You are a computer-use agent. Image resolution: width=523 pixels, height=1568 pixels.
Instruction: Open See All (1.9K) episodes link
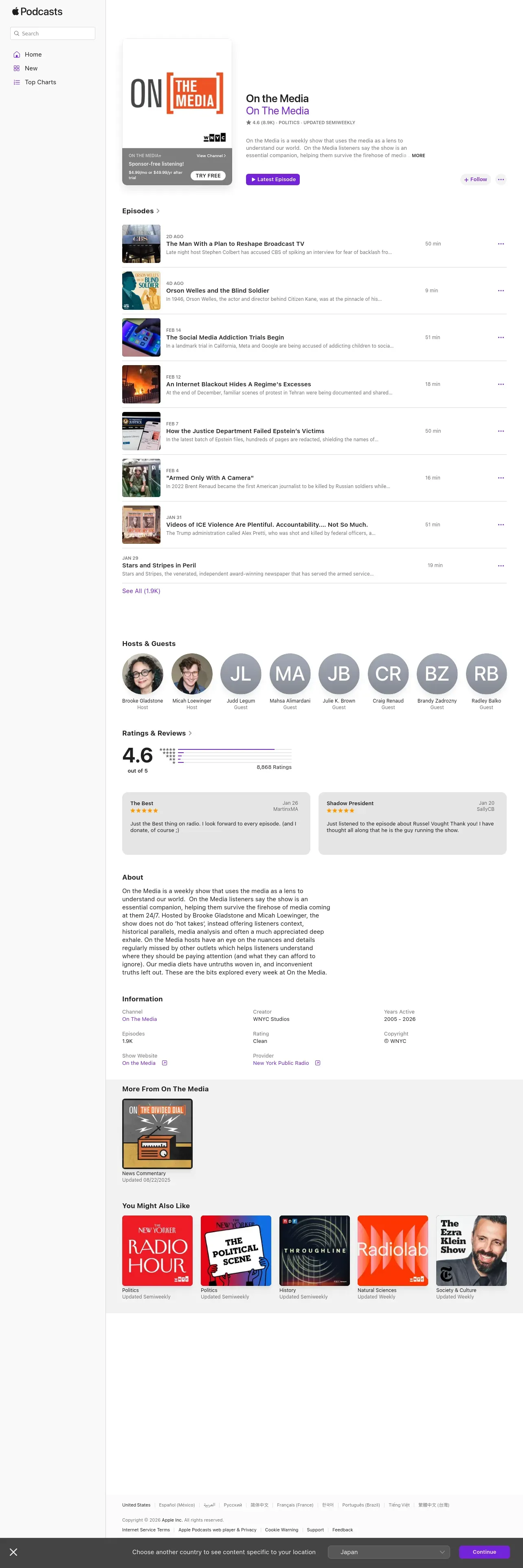point(141,591)
